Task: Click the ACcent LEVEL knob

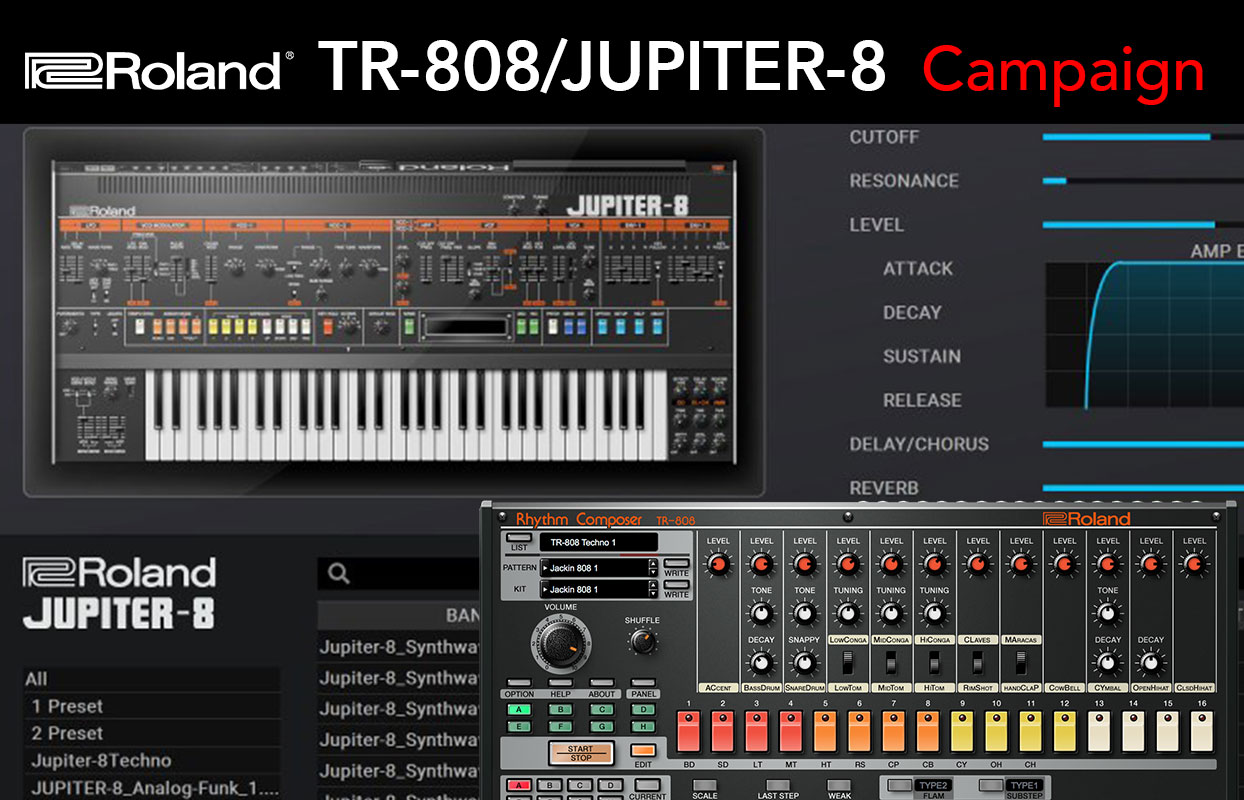Action: (718, 565)
